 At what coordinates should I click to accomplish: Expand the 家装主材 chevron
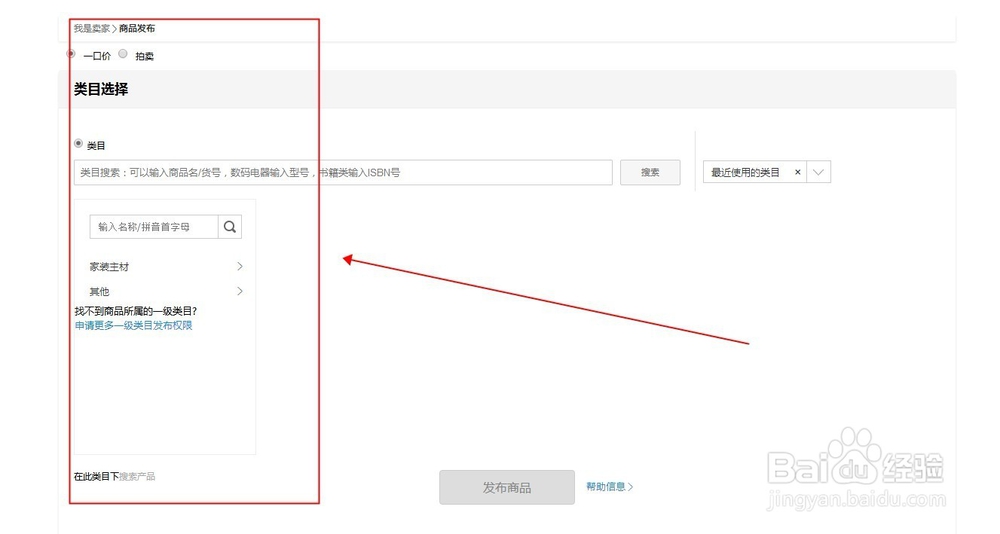[240, 266]
